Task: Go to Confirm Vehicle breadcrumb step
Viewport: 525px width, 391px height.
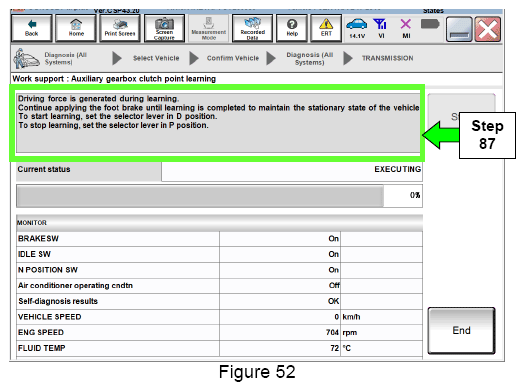Action: [x=233, y=58]
